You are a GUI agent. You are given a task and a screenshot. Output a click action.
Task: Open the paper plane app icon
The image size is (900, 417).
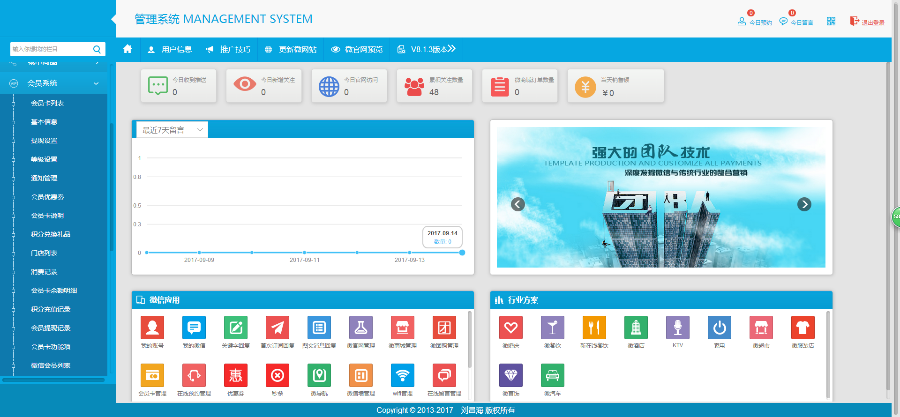(277, 328)
